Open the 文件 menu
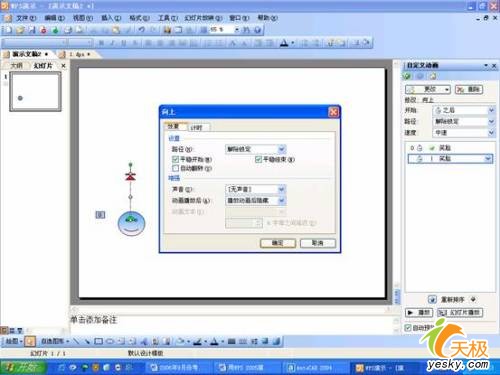500x375 pixels. point(26,18)
